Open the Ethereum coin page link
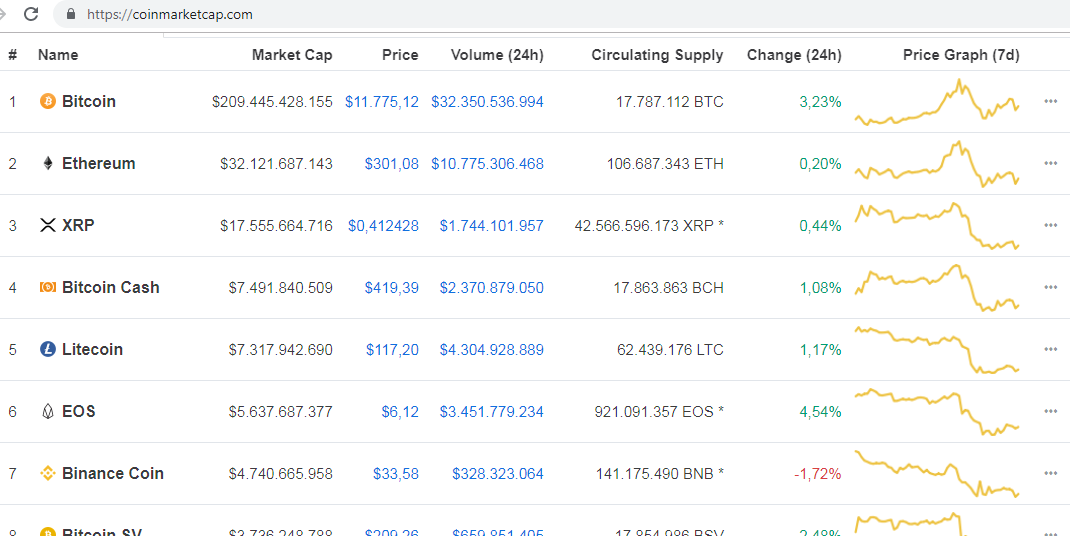The height and width of the screenshot is (536, 1070). click(98, 164)
